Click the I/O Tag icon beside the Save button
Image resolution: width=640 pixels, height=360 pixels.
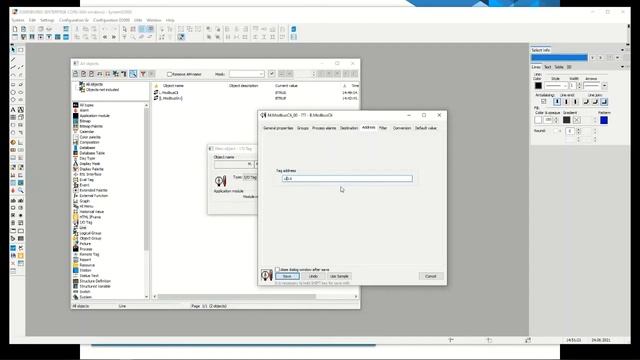267,275
